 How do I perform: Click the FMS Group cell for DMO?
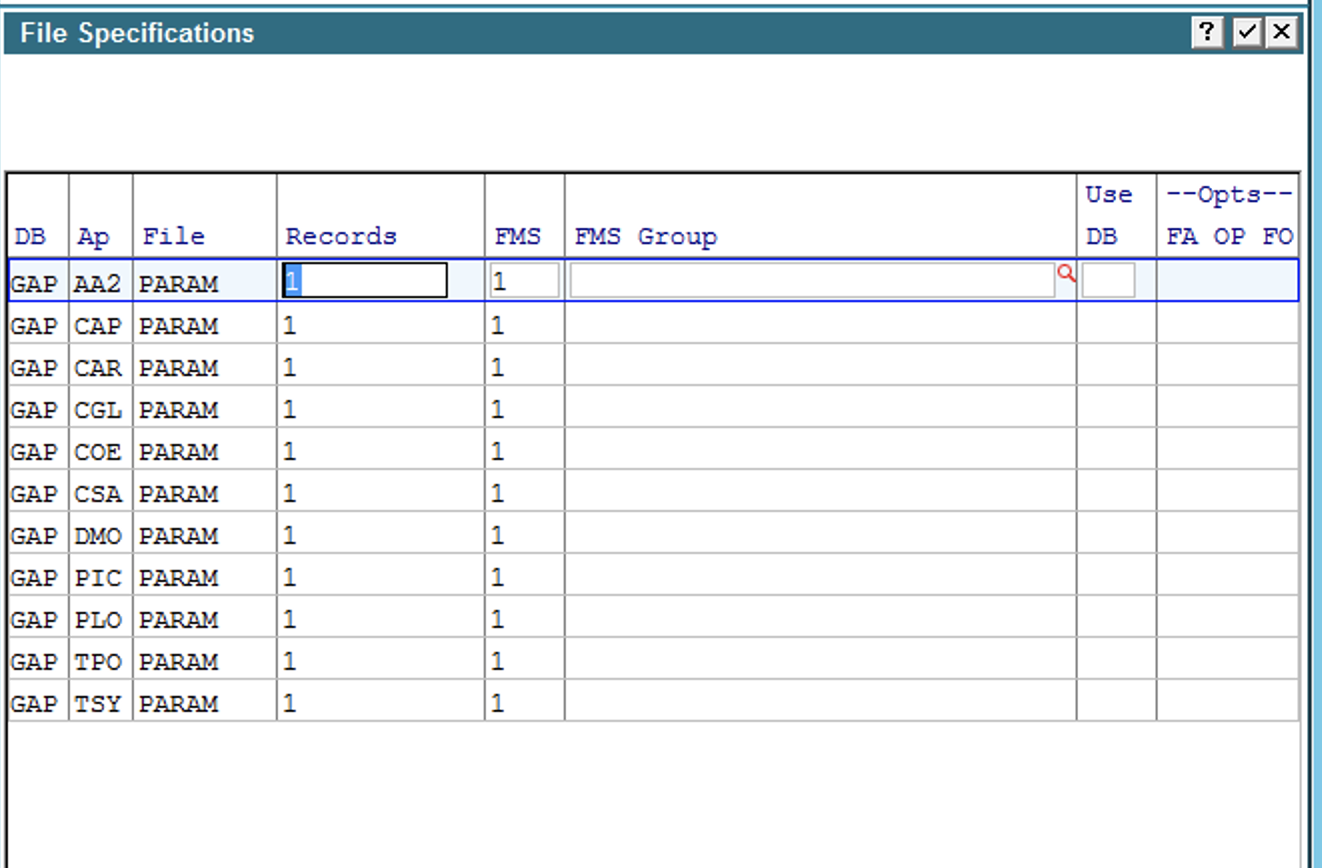(820, 536)
